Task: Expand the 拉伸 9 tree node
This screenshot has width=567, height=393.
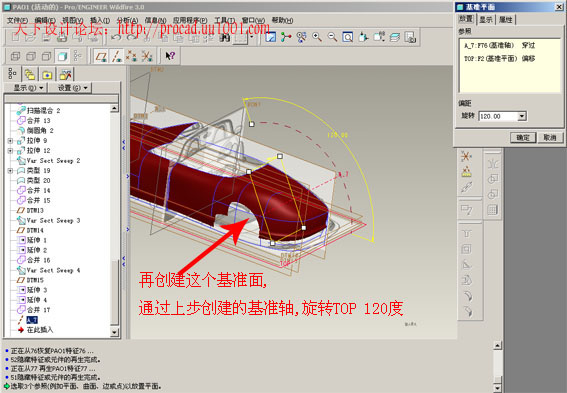Action: tap(10, 141)
